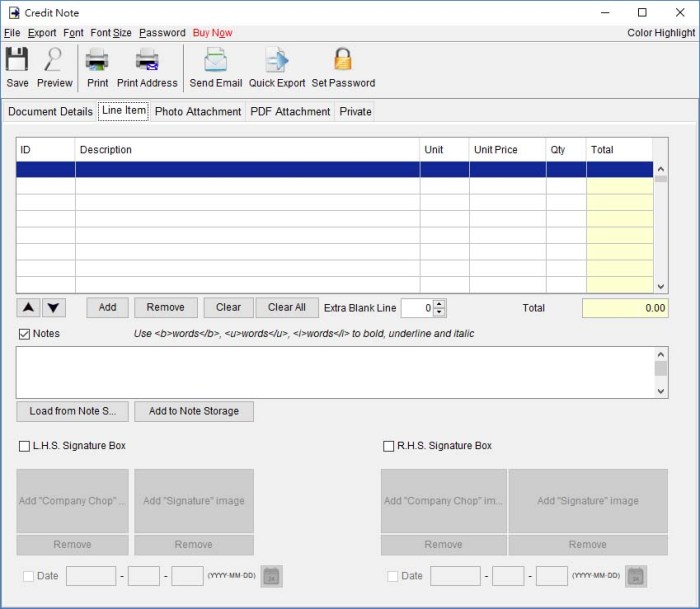Increase Extra Blank Line spinner value
The height and width of the screenshot is (609, 700).
[x=439, y=304]
